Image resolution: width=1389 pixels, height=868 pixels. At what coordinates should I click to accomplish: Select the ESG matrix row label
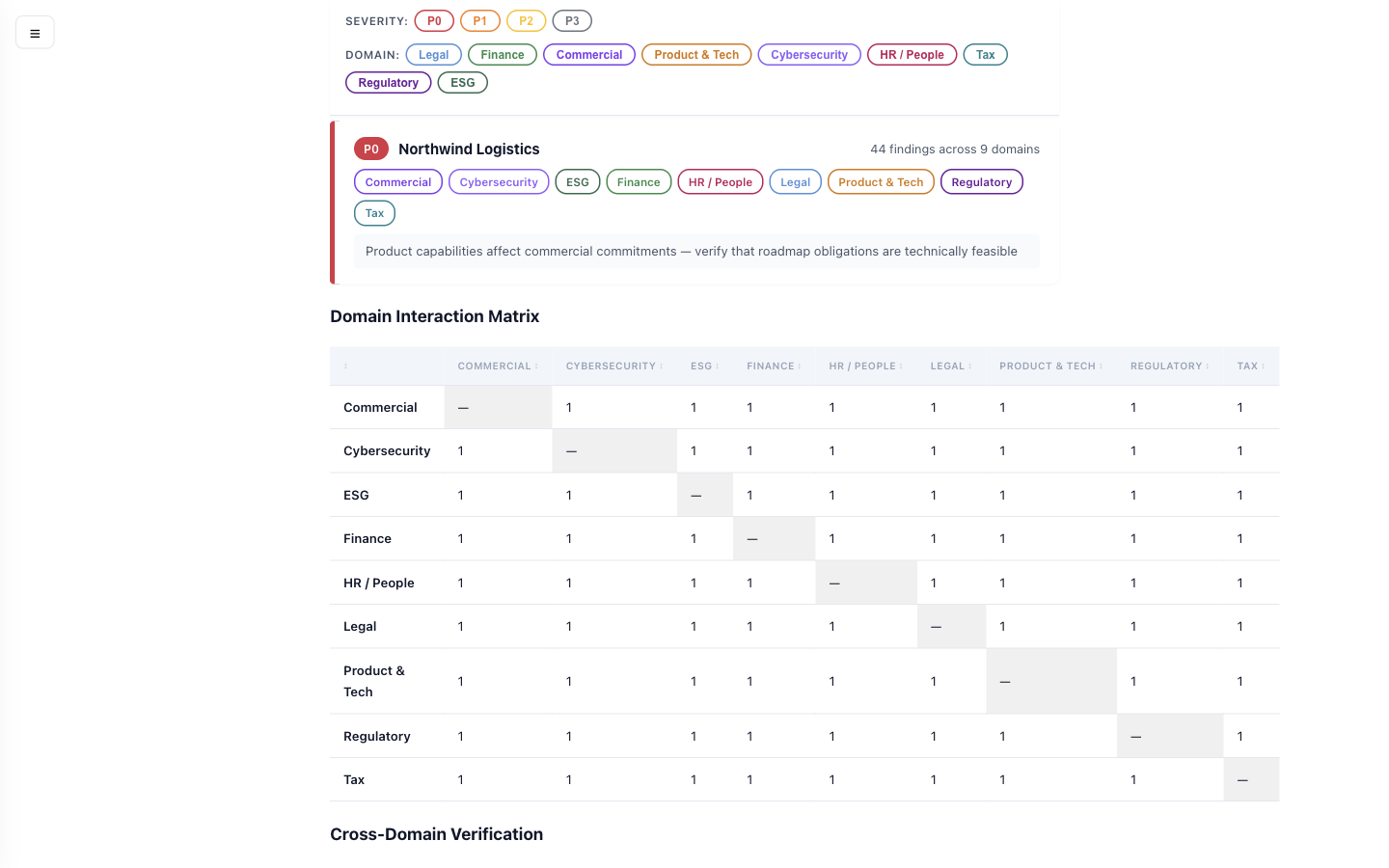coord(356,496)
